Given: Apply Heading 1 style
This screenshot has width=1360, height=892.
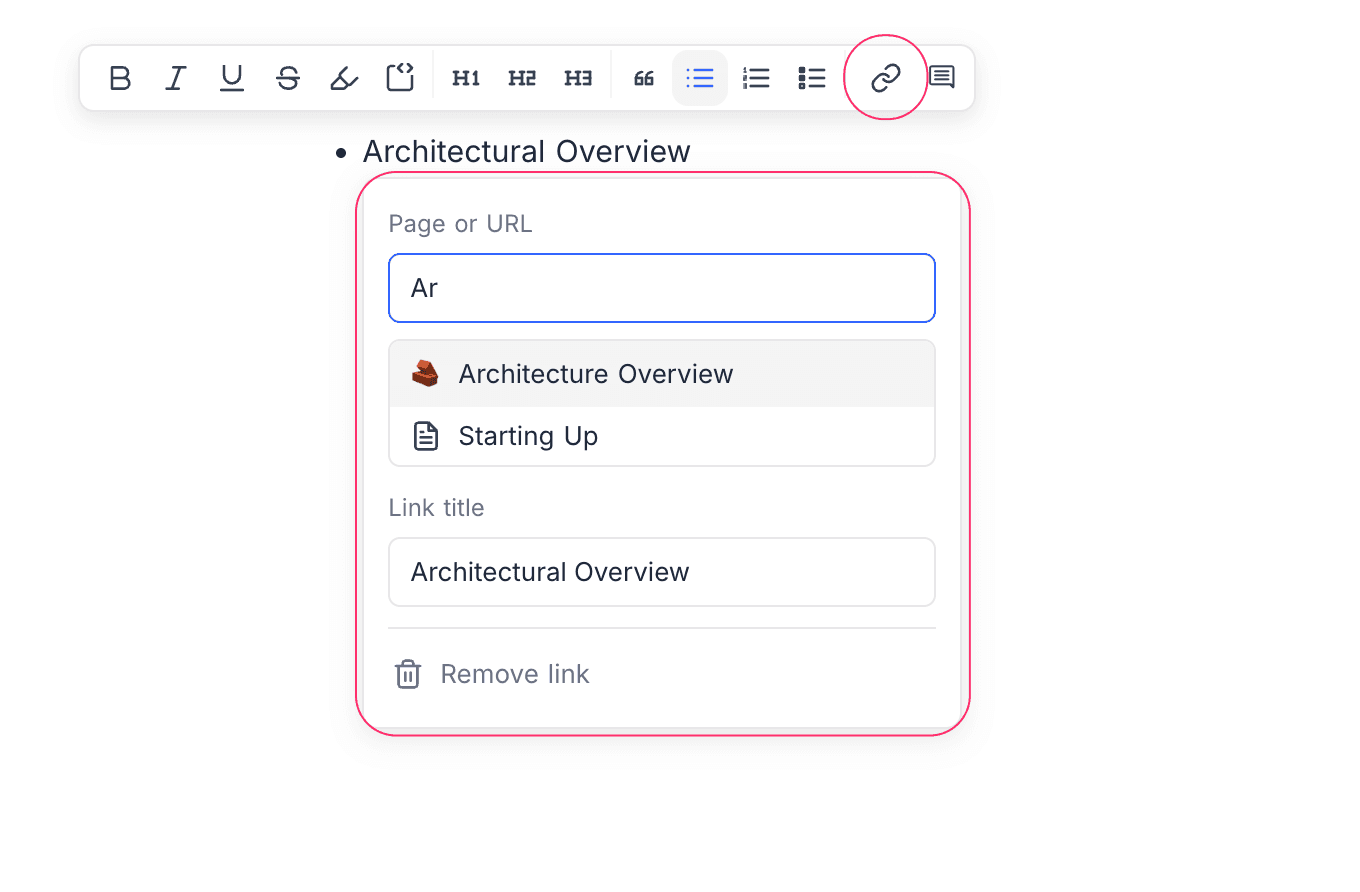Looking at the screenshot, I should pyautogui.click(x=466, y=77).
